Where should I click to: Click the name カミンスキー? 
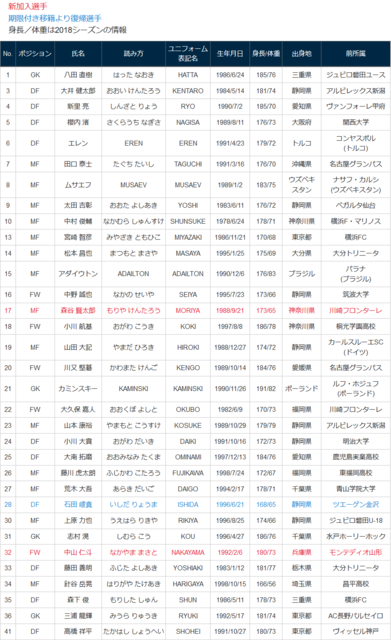point(78,389)
